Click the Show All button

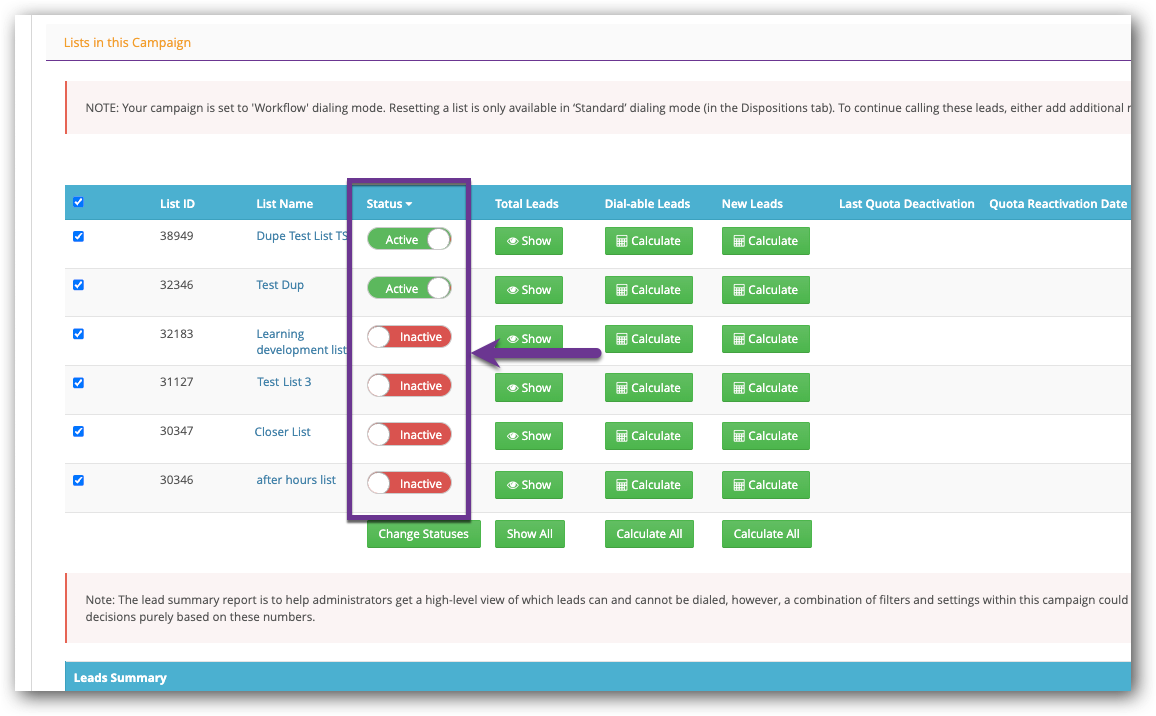(529, 534)
